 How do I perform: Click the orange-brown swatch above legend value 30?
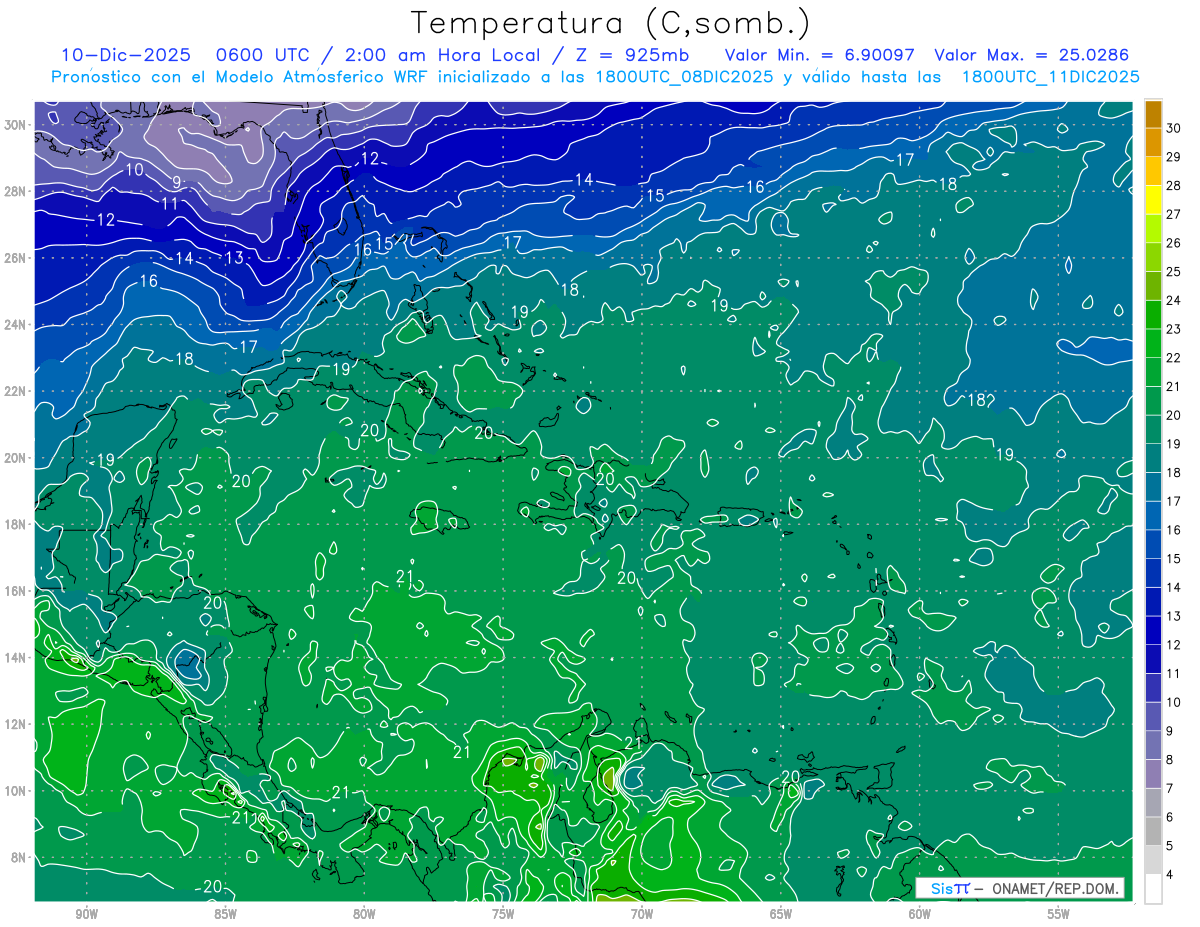[1153, 114]
